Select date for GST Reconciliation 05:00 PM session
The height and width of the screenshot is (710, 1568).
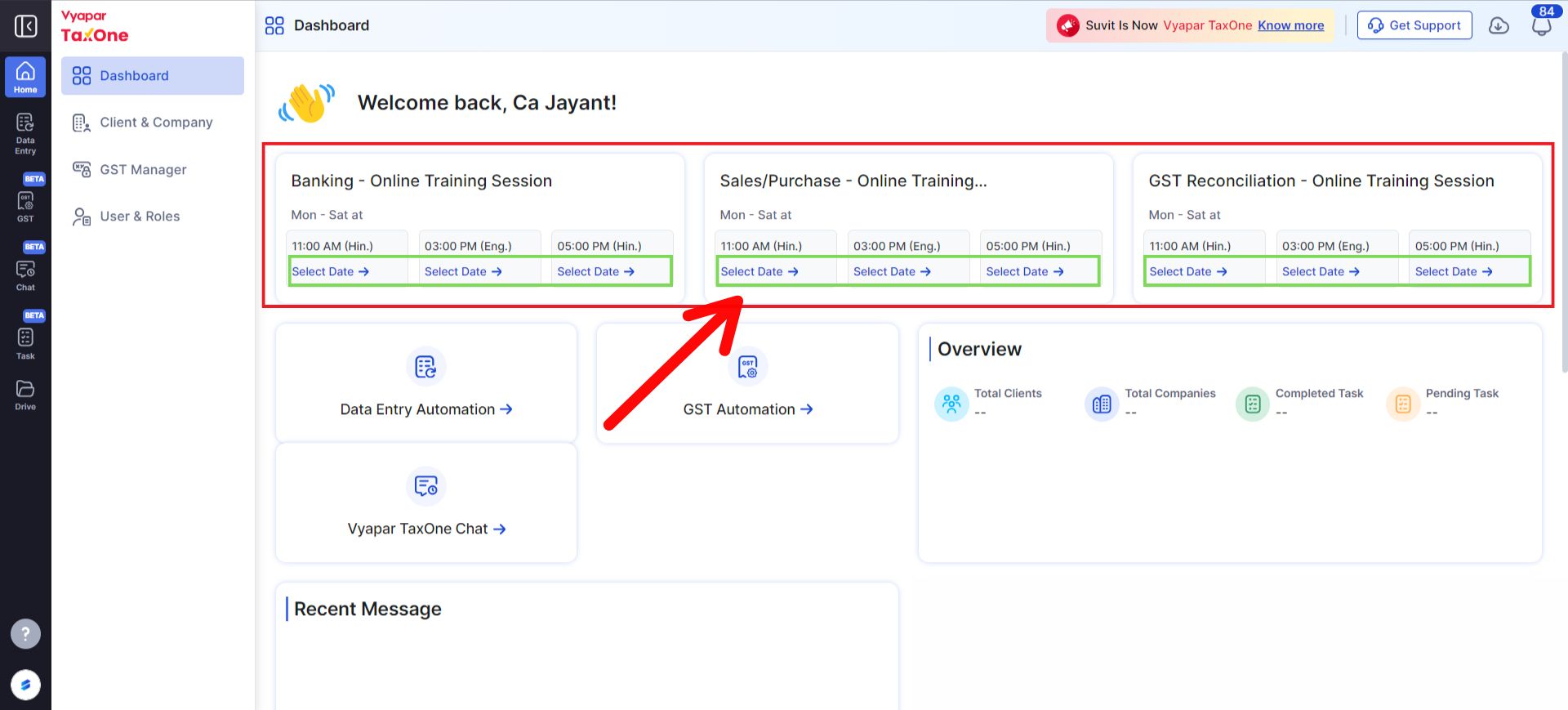(x=1454, y=271)
